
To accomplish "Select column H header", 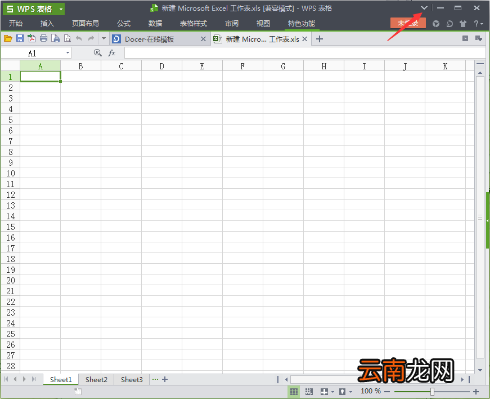I will tap(324, 66).
